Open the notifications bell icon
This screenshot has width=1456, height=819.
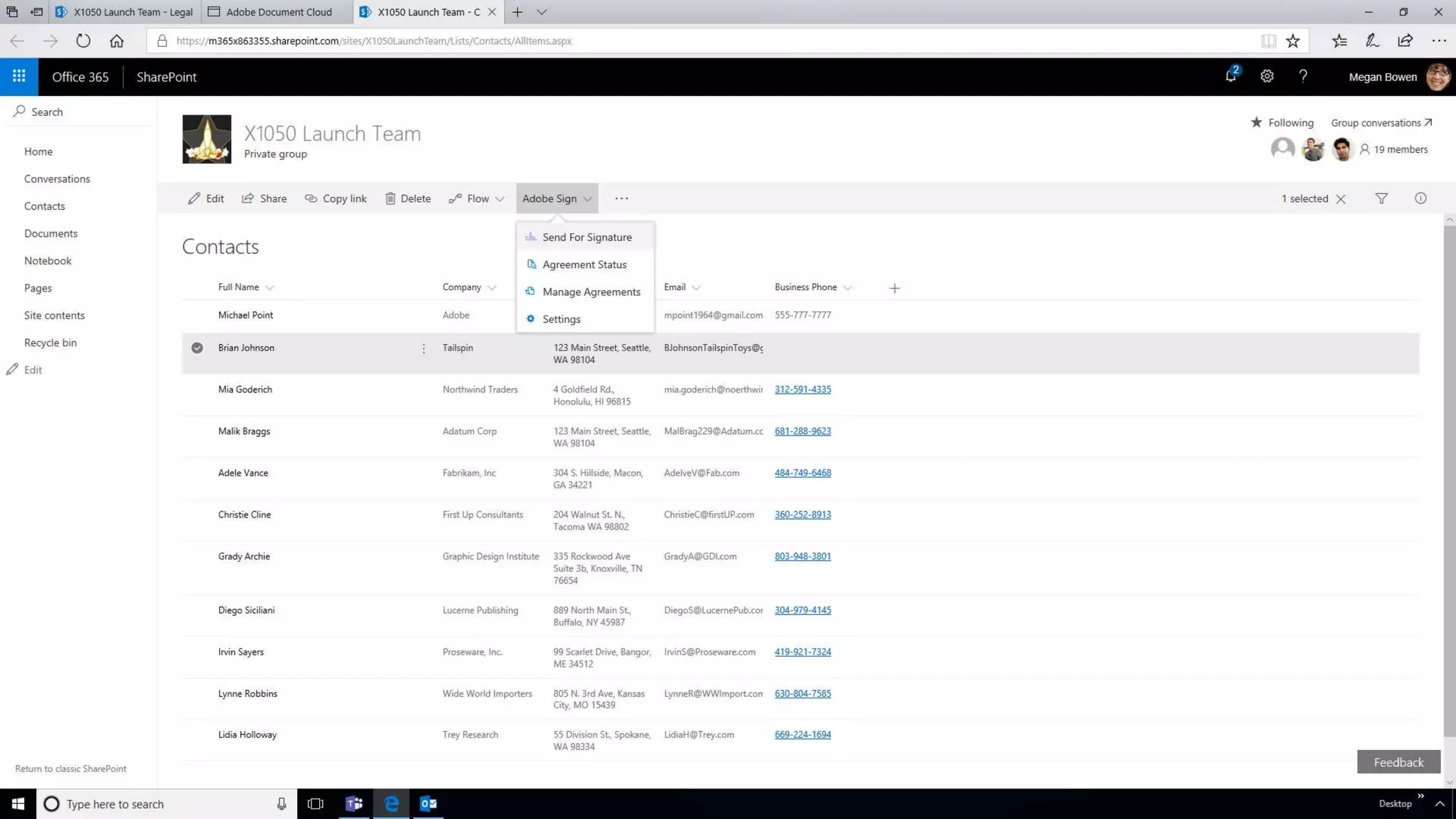tap(1231, 76)
